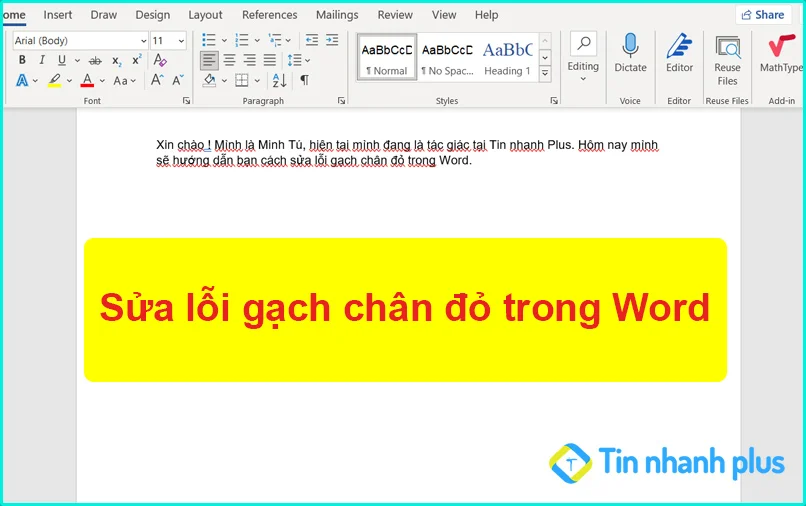Toggle subscript formatting
Image resolution: width=806 pixels, height=506 pixels.
(117, 61)
